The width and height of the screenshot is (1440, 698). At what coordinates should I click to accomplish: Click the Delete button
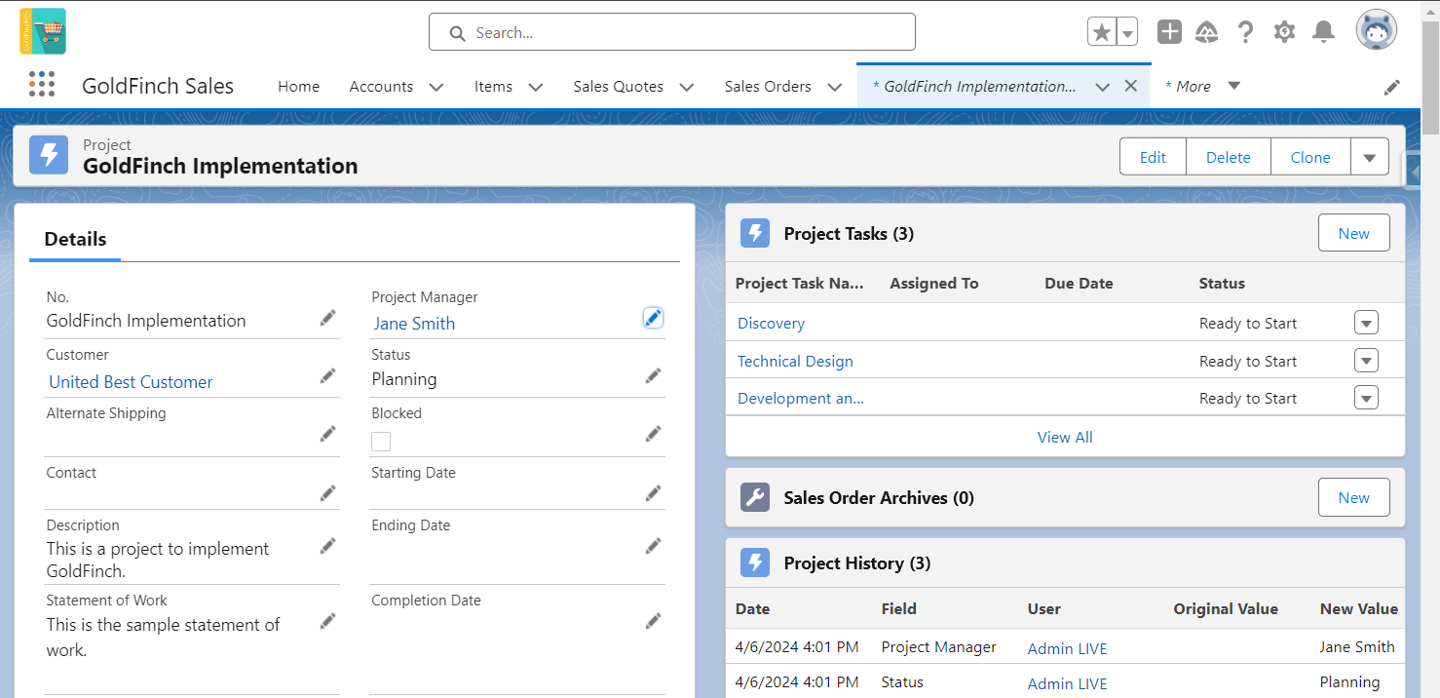coord(1228,157)
